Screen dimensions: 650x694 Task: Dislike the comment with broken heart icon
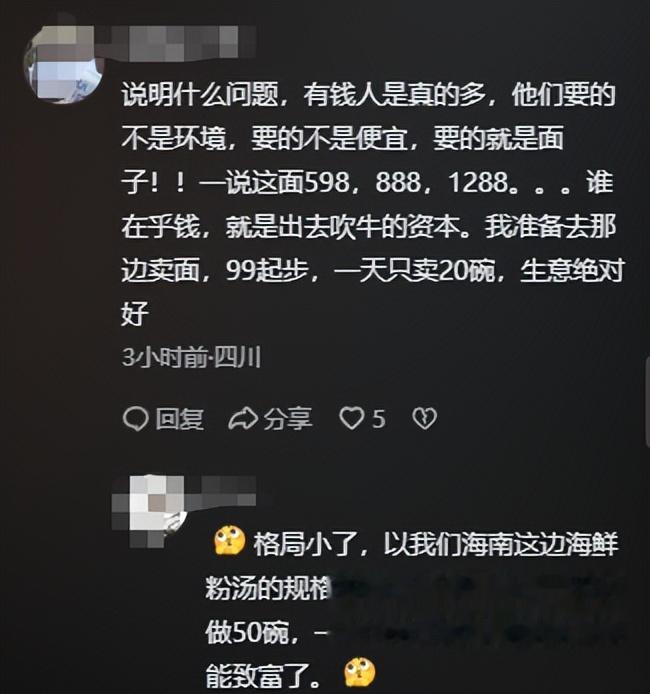[425, 419]
